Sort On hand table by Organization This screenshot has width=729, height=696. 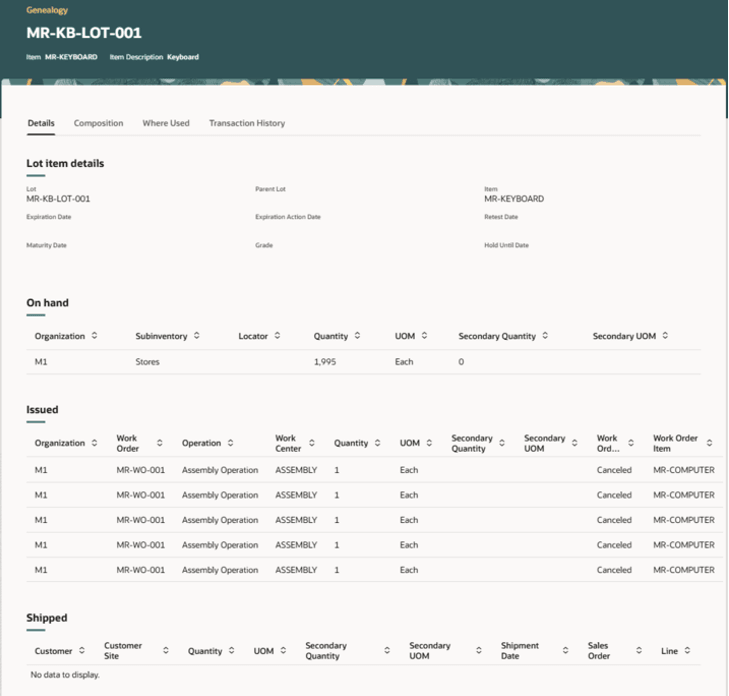(94, 336)
